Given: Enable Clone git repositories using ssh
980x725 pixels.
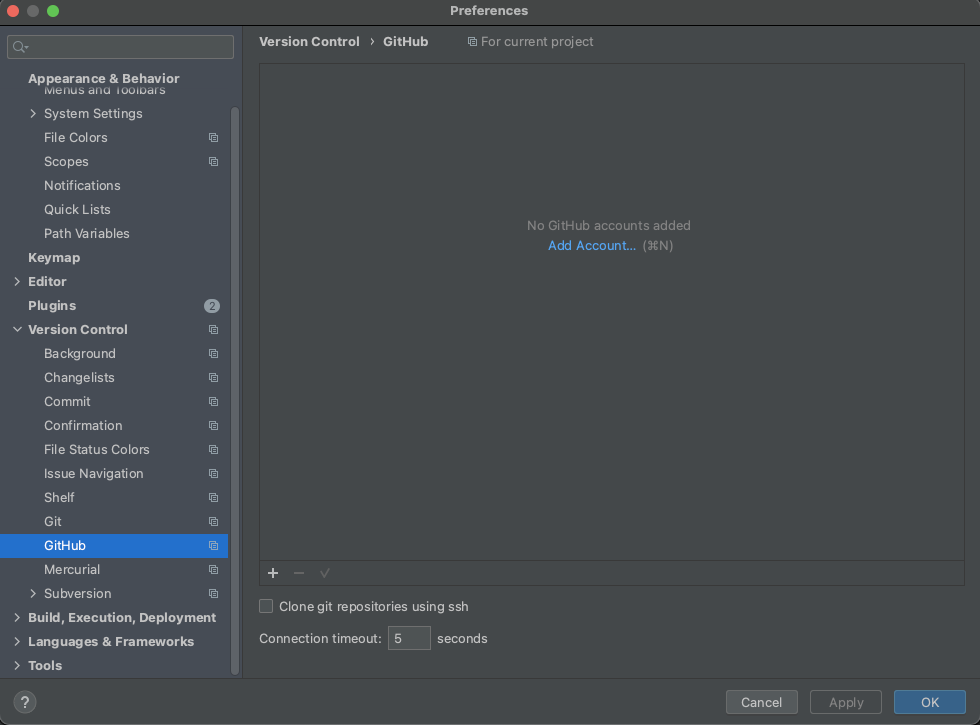Looking at the screenshot, I should (x=266, y=606).
